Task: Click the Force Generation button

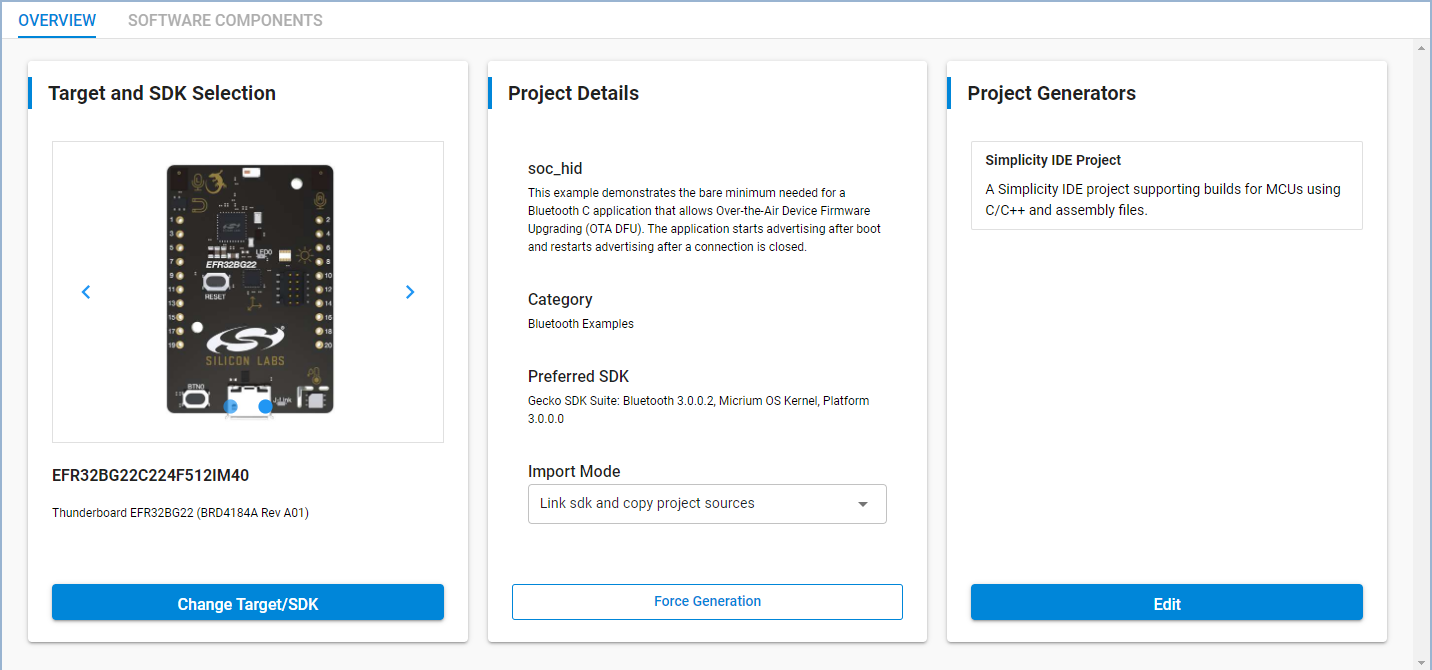Action: tap(707, 602)
